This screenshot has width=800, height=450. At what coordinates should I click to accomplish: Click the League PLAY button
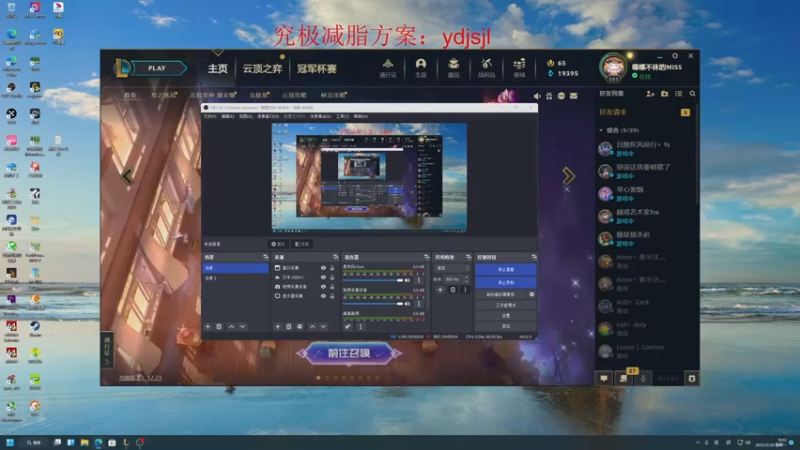[x=157, y=68]
